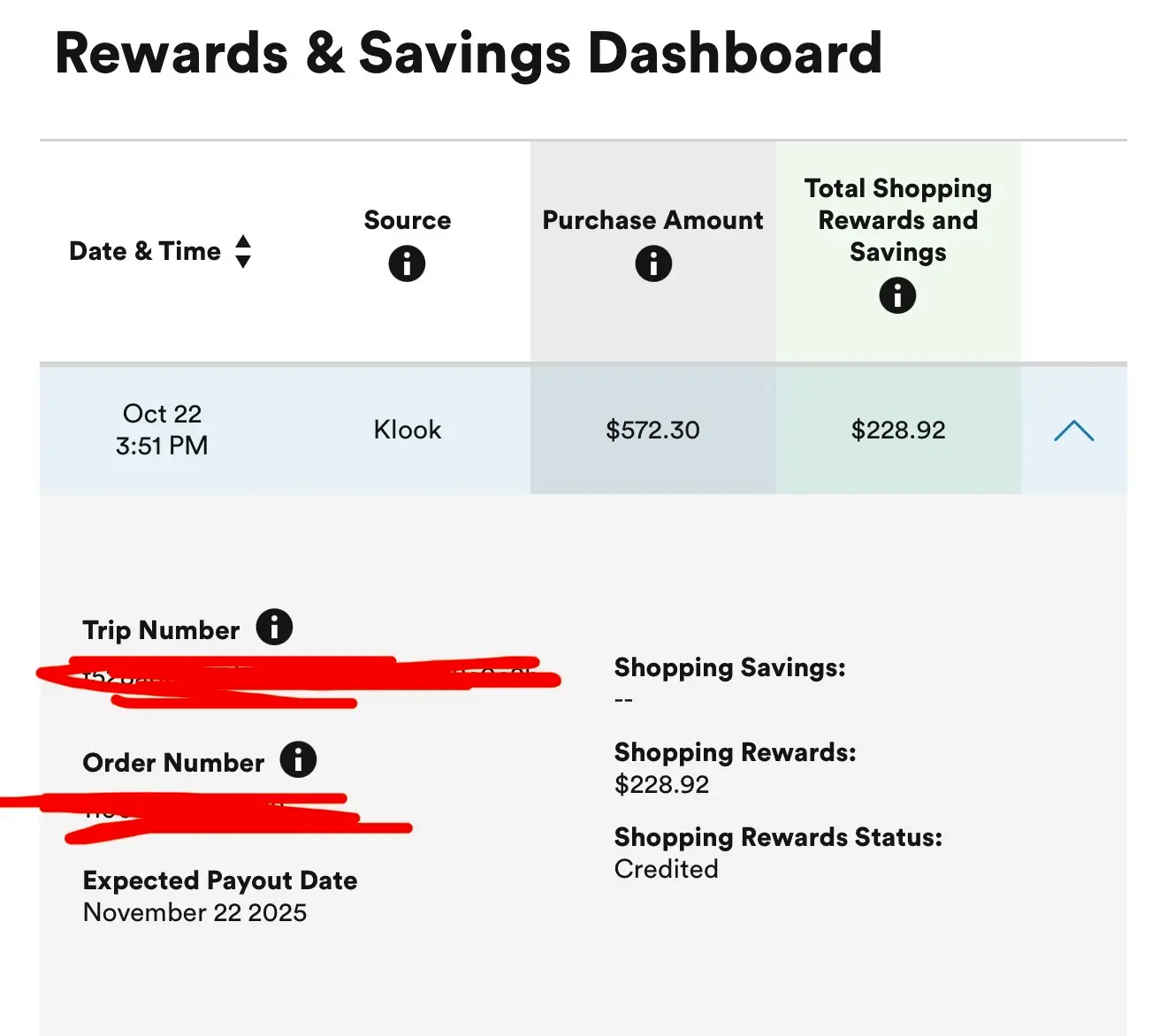Image resolution: width=1167 pixels, height=1036 pixels.
Task: Click the Date & Time sort arrows
Action: [x=243, y=251]
